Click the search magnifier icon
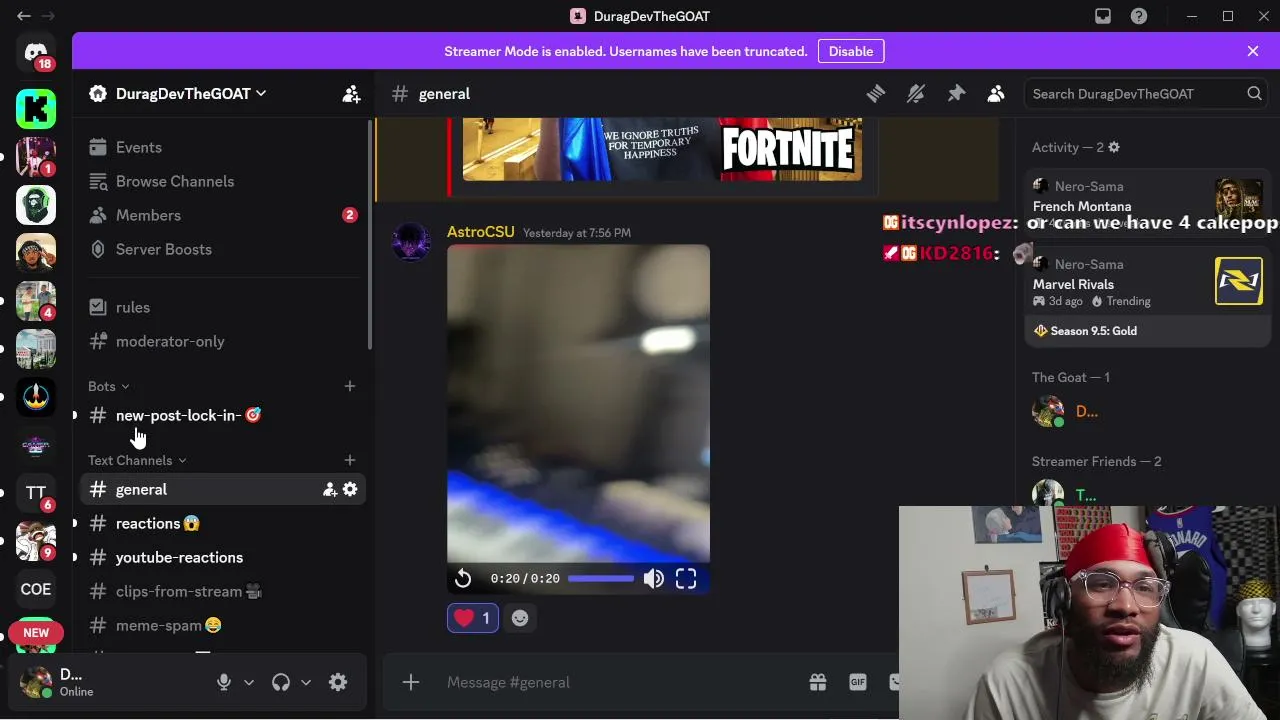This screenshot has height=720, width=1280. click(1254, 94)
